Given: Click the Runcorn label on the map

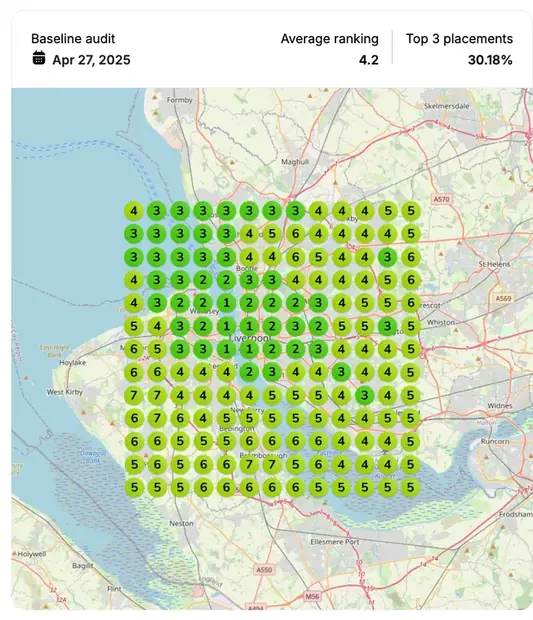Looking at the screenshot, I should pos(495,441).
